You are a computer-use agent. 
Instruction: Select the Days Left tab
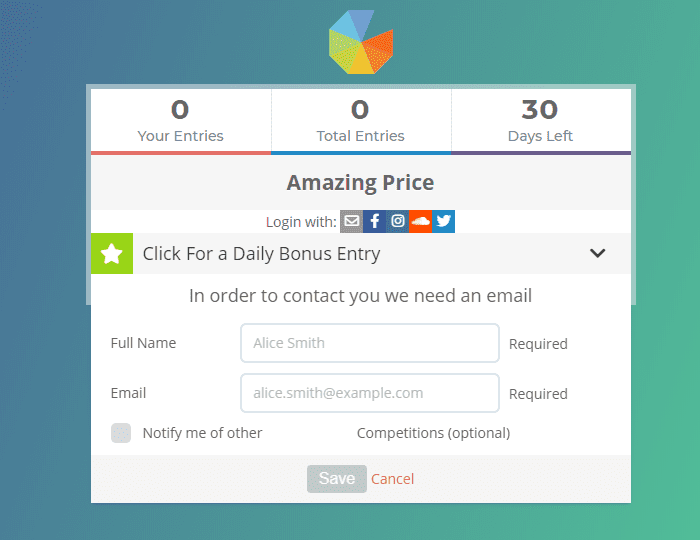pyautogui.click(x=541, y=121)
